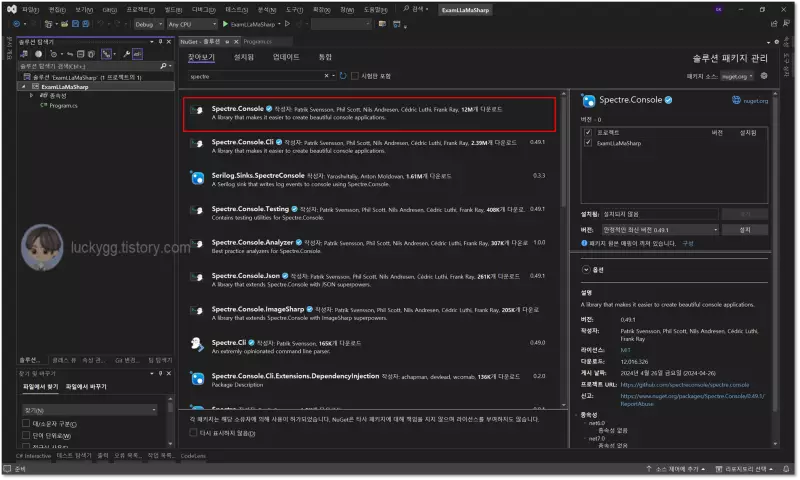Collapse the ExamLLaMaSharp project node

point(23,87)
